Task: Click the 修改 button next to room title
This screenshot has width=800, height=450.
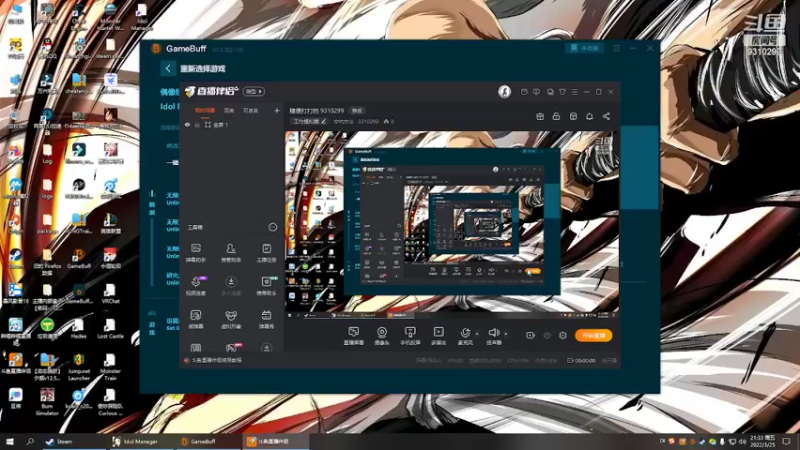Action: (357, 111)
